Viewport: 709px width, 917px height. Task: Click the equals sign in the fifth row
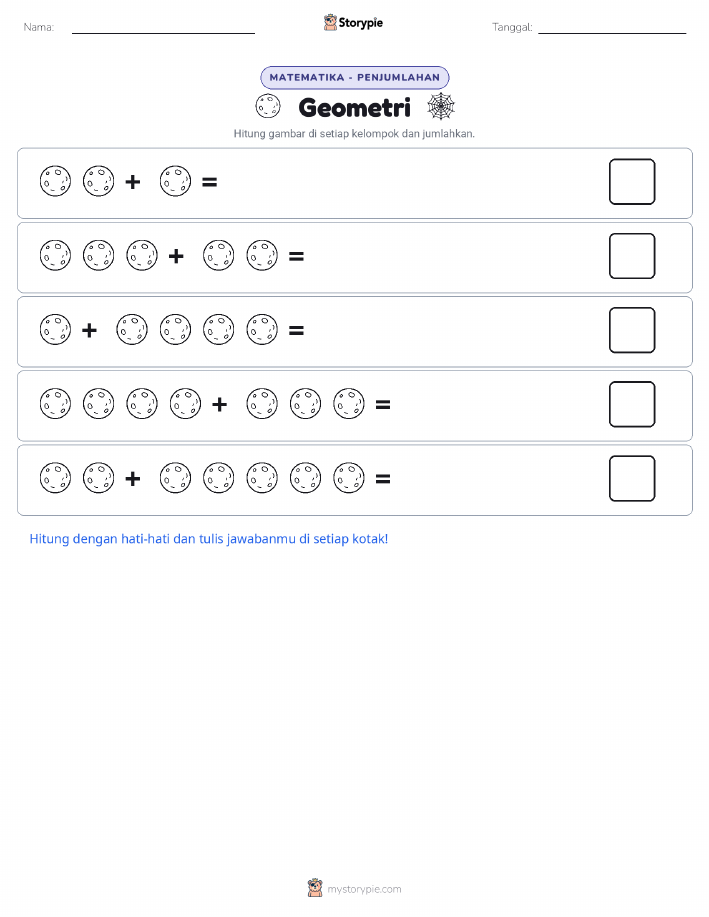[x=383, y=479]
